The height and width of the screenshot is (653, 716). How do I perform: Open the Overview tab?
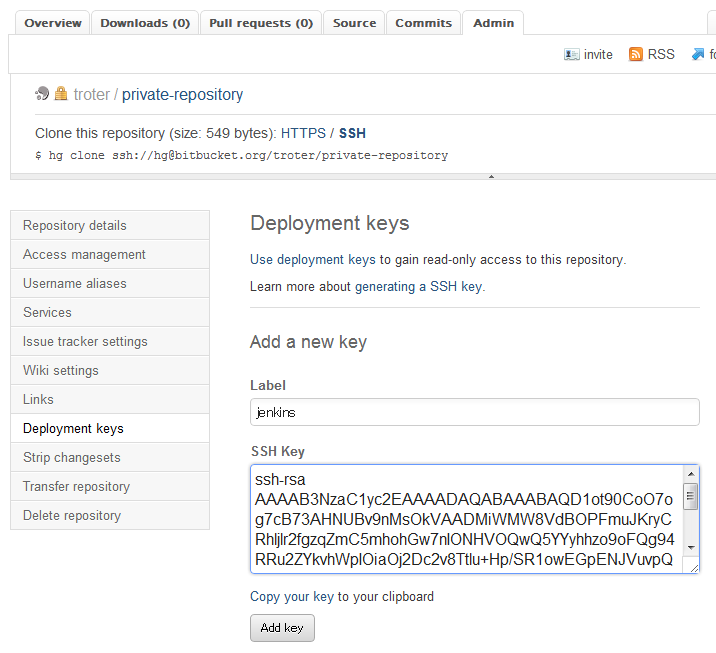(53, 23)
